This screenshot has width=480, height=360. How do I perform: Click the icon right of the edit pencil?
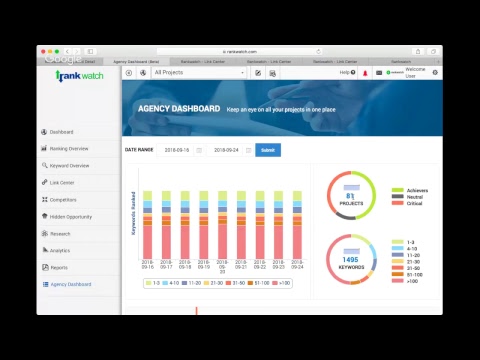272,73
